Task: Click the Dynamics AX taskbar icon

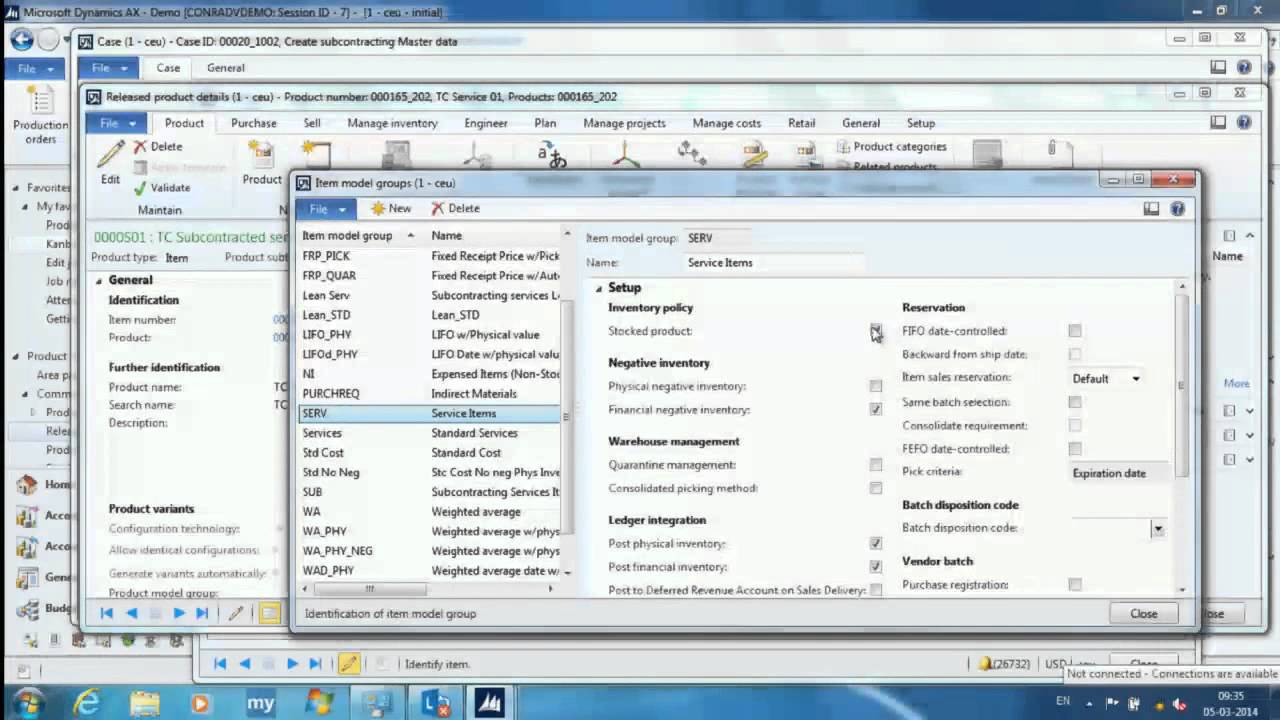Action: tap(490, 703)
